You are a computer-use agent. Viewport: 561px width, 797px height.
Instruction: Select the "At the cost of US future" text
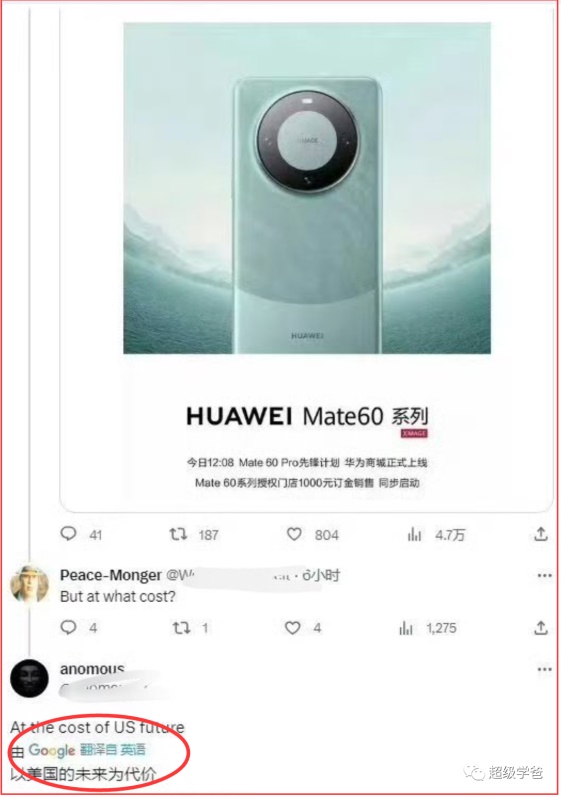[x=97, y=727]
